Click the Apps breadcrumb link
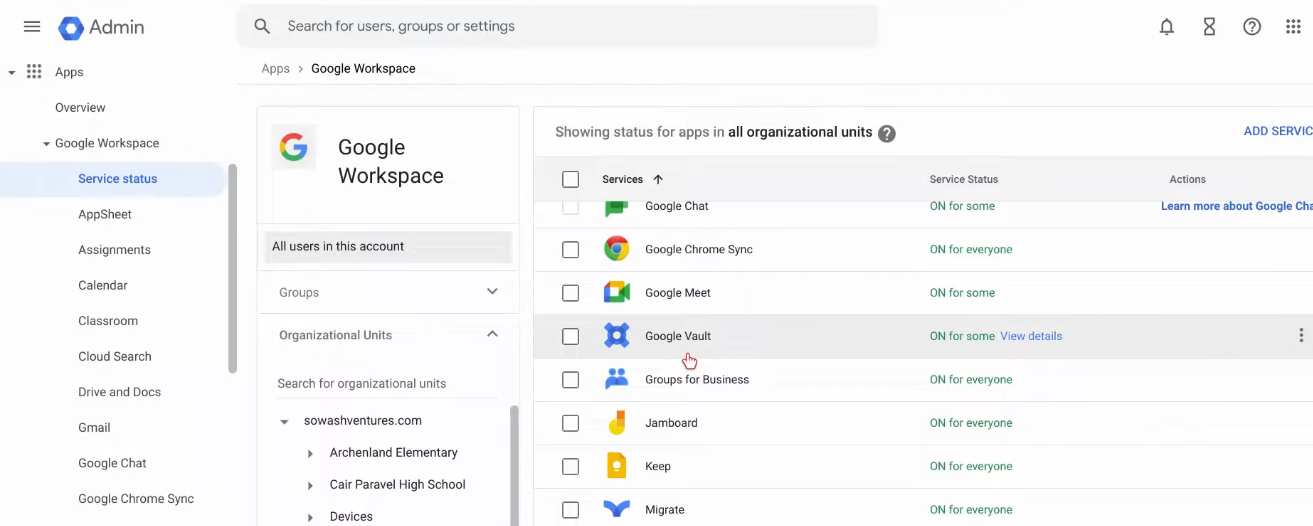The image size is (1313, 526). tap(275, 69)
